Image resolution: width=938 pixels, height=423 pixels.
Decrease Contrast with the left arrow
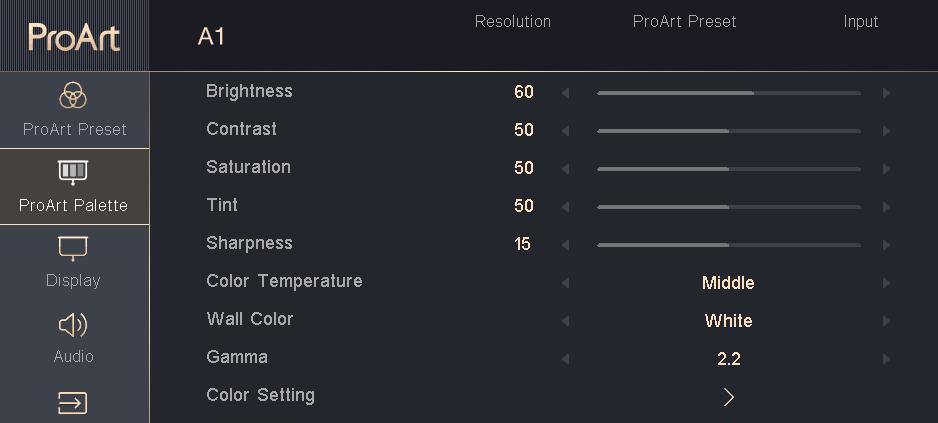point(565,131)
